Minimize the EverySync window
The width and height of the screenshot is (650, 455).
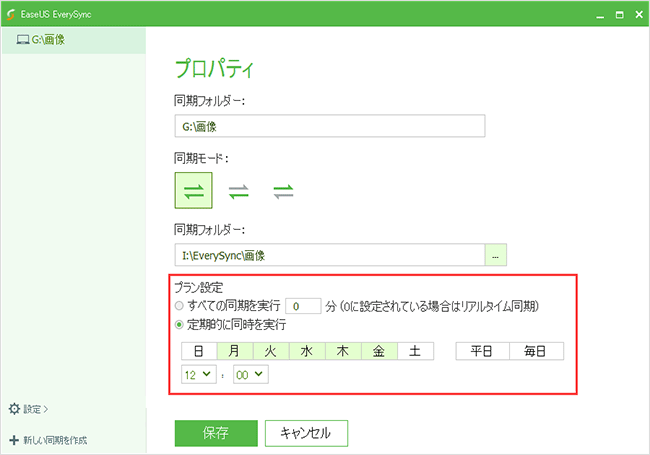(x=600, y=15)
